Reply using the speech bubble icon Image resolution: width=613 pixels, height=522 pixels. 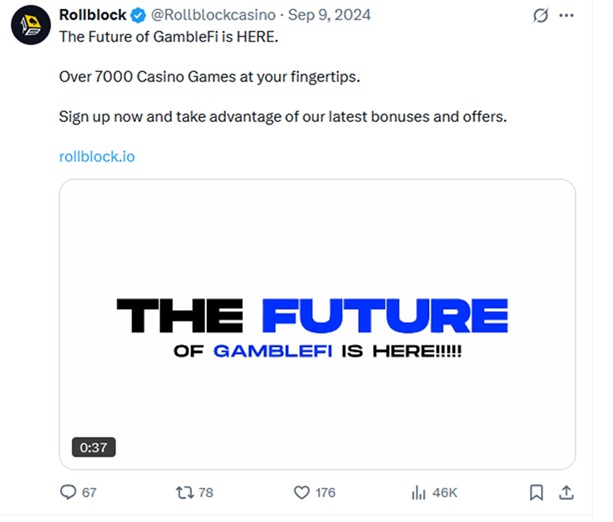click(68, 492)
